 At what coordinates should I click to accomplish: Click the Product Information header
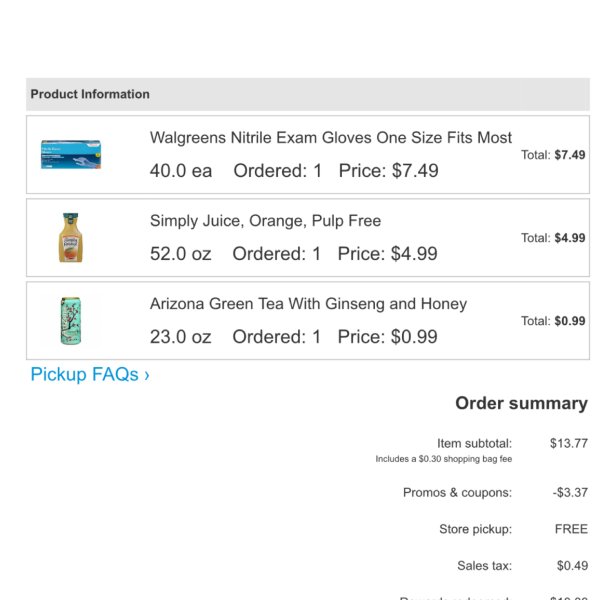point(90,94)
